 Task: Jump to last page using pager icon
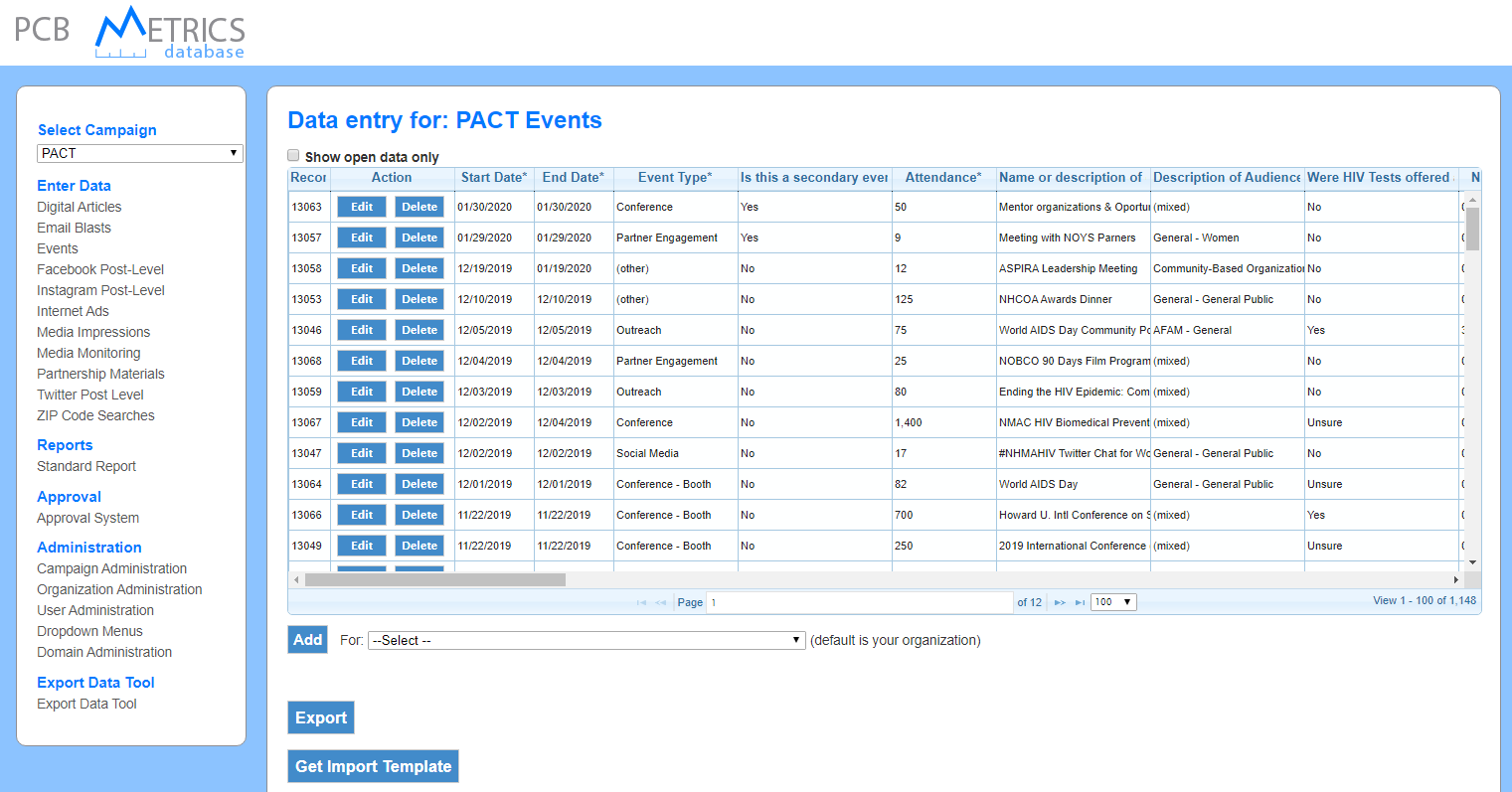point(1080,602)
